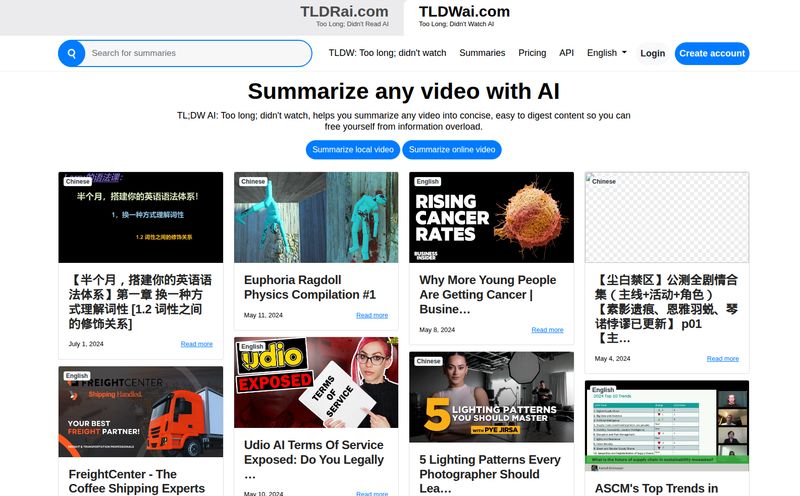Open the broken blank thumbnail card image
The image size is (800, 496).
[667, 217]
